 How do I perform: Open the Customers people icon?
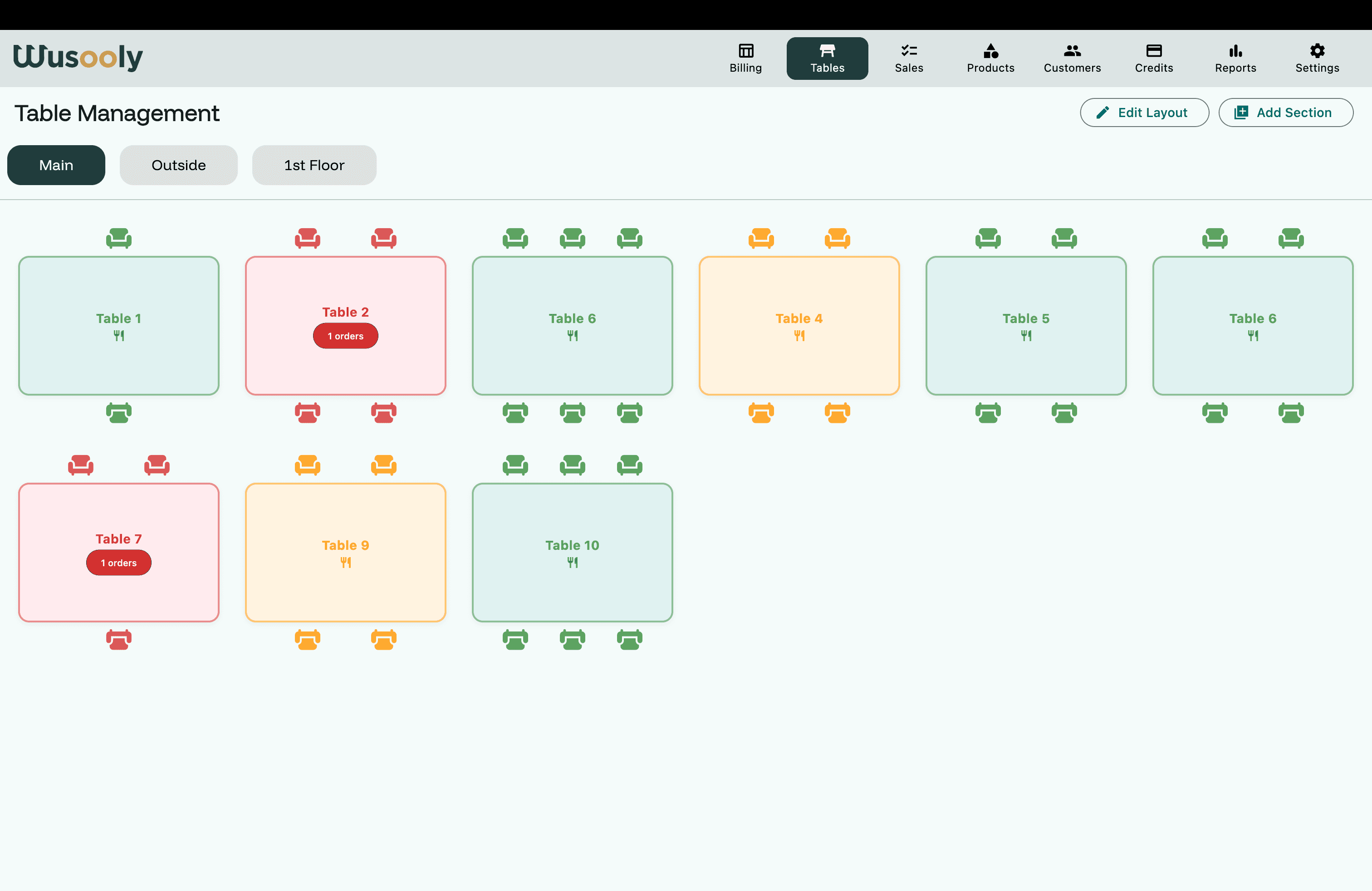(x=1072, y=51)
